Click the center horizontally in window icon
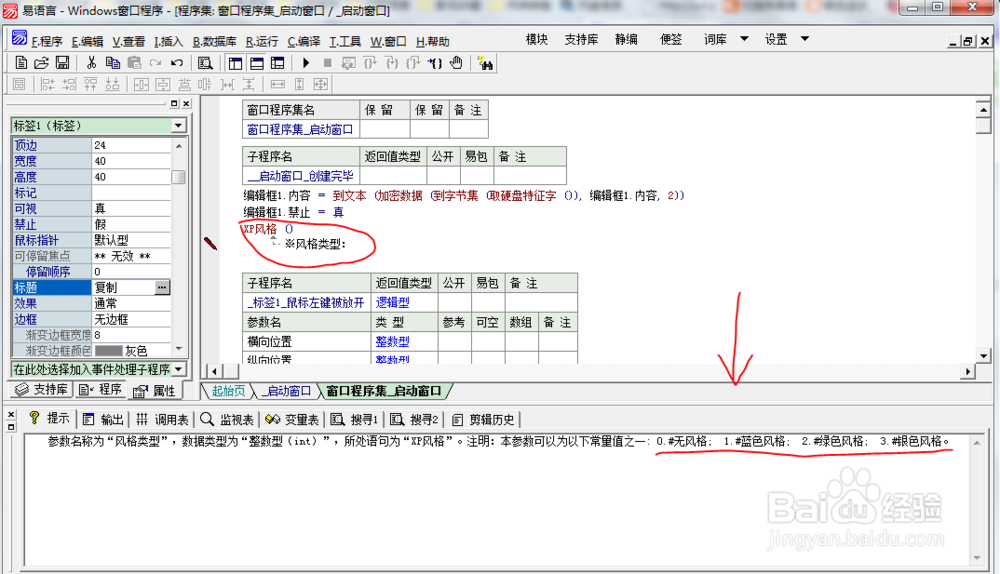The height and width of the screenshot is (574, 1000). tap(141, 84)
